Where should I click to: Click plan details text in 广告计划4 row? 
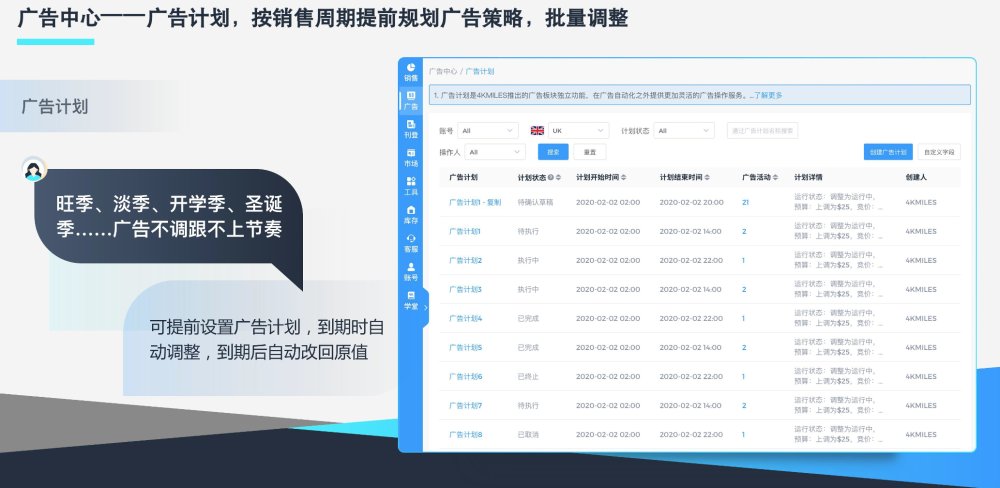(839, 318)
